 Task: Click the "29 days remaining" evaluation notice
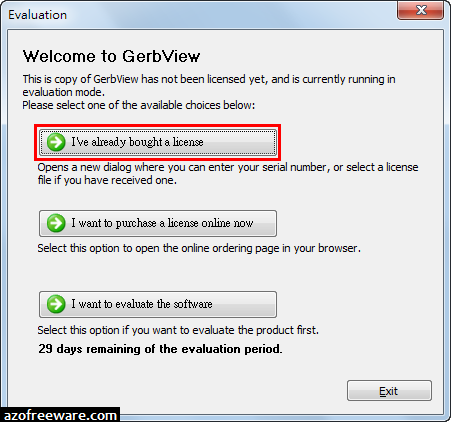[x=160, y=349]
